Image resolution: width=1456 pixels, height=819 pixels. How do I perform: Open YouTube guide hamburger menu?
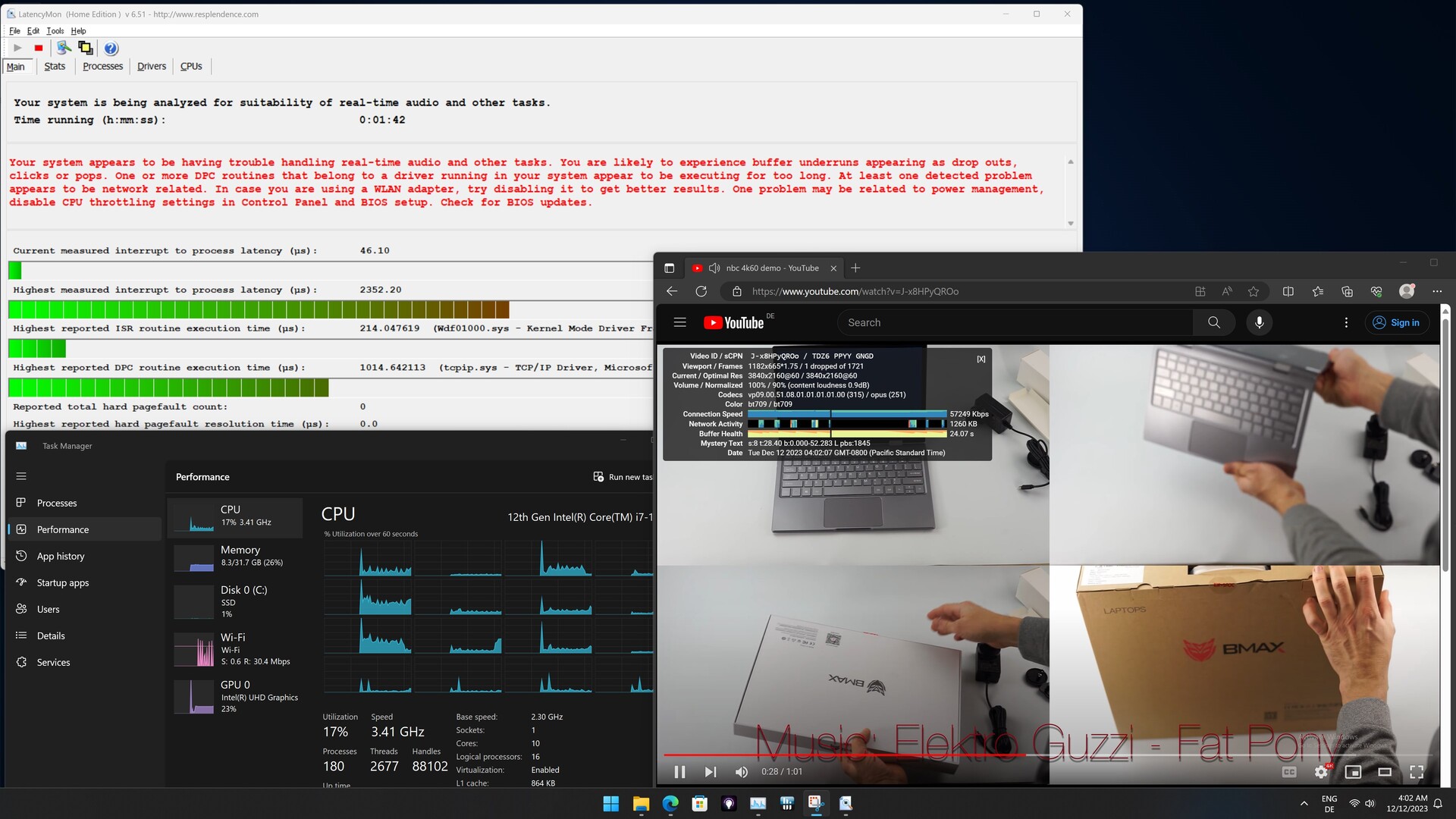pos(679,322)
